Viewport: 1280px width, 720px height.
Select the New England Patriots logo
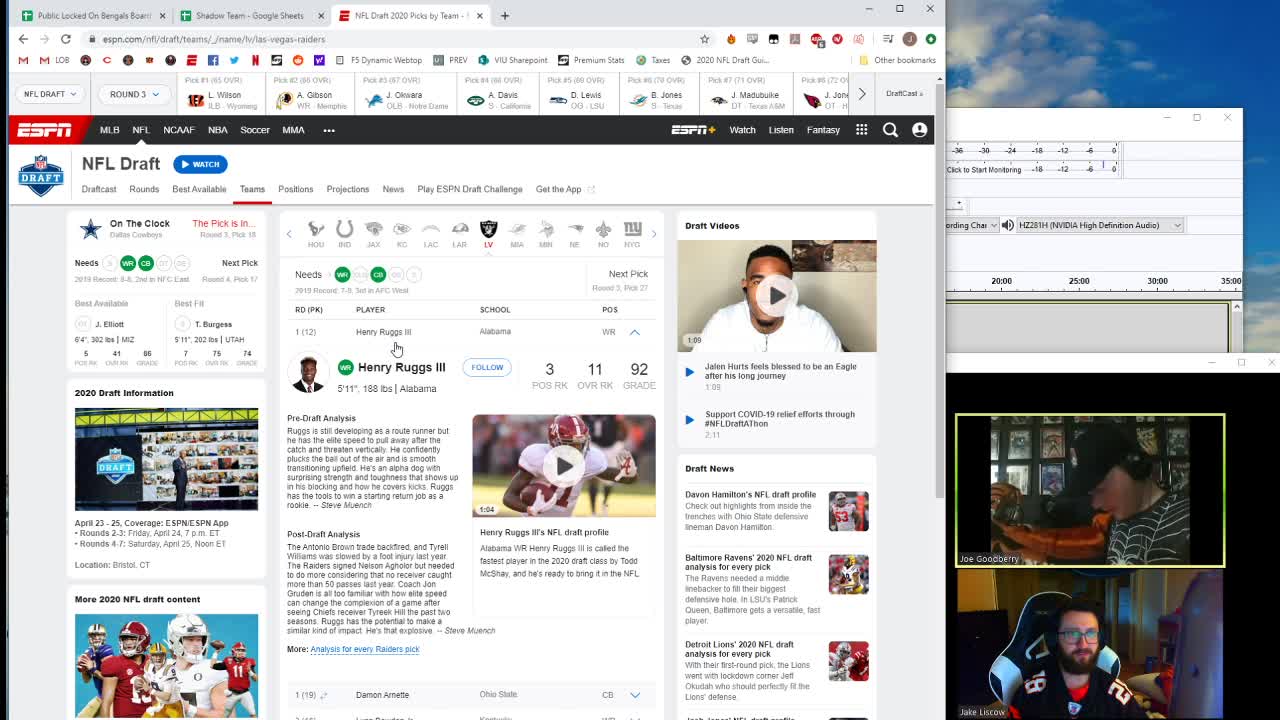tap(575, 229)
